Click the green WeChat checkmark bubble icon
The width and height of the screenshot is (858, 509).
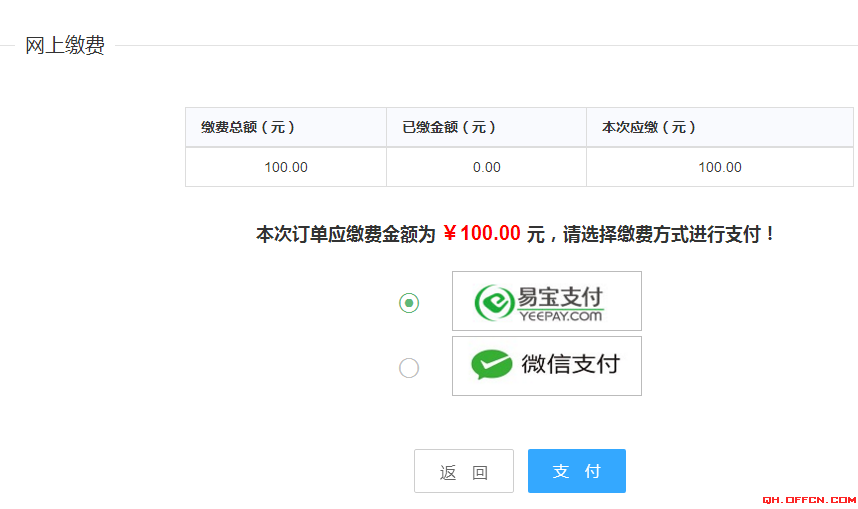tap(491, 365)
